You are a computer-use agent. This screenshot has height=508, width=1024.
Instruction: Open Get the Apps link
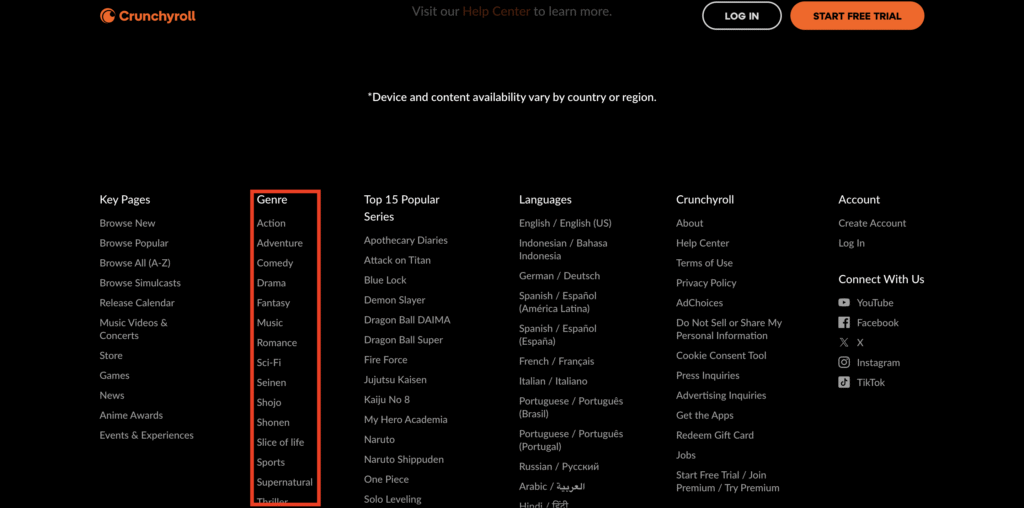(705, 415)
